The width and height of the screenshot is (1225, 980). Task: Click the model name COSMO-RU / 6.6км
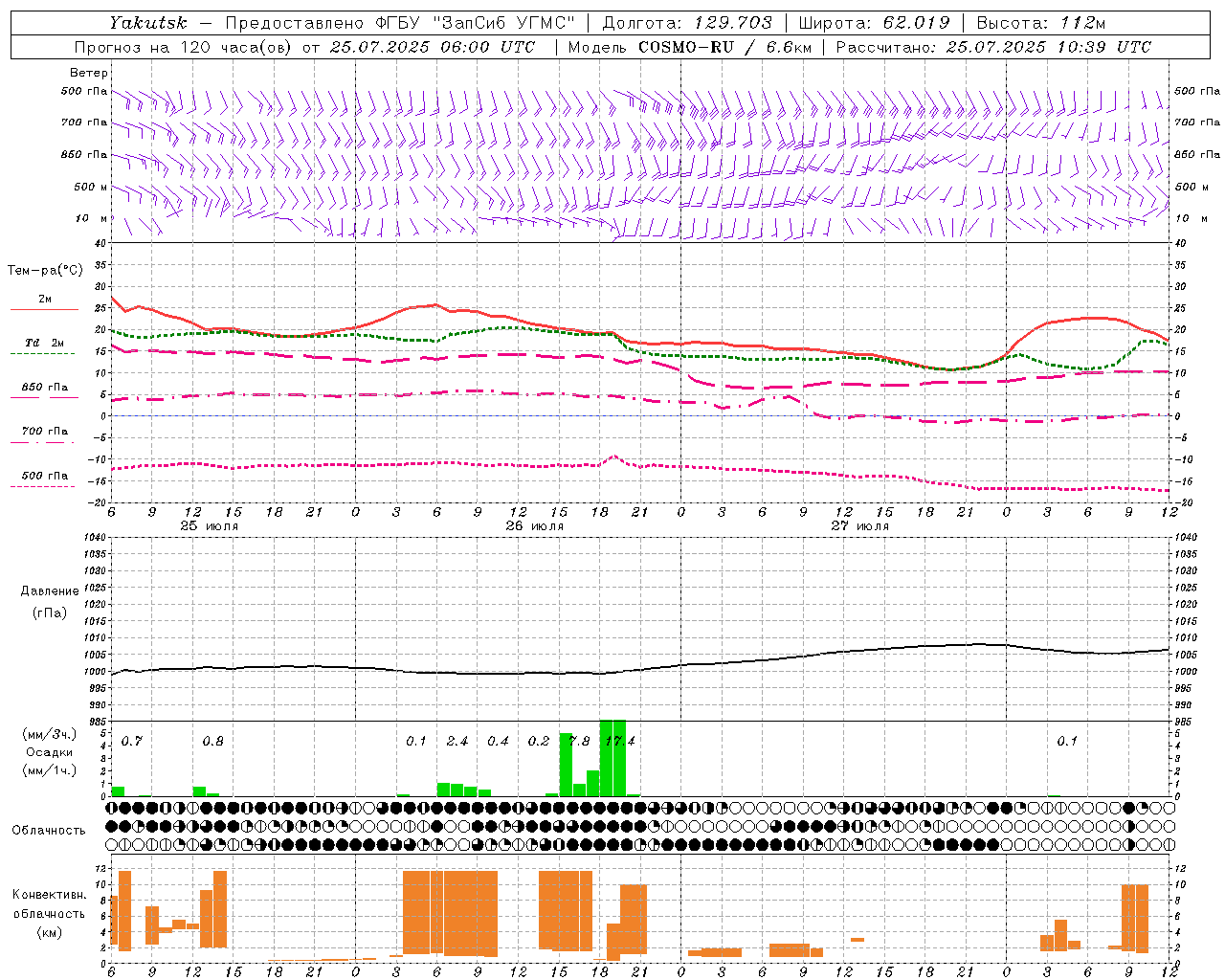coord(724,47)
